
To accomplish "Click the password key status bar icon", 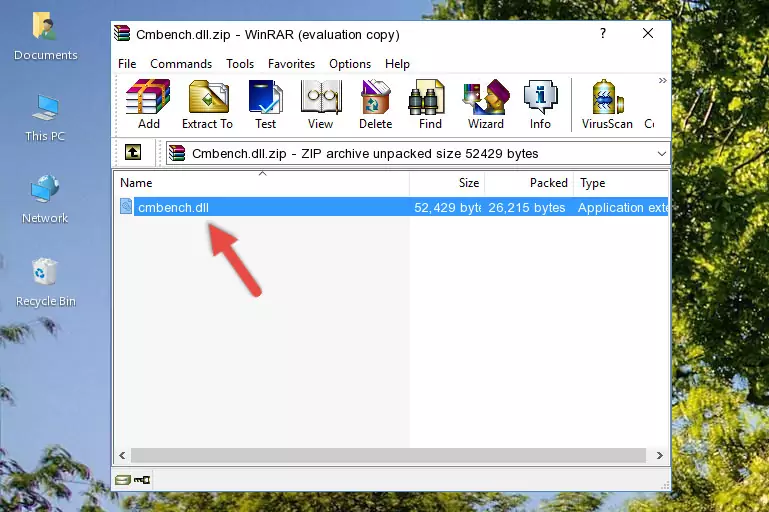I will [x=142, y=480].
